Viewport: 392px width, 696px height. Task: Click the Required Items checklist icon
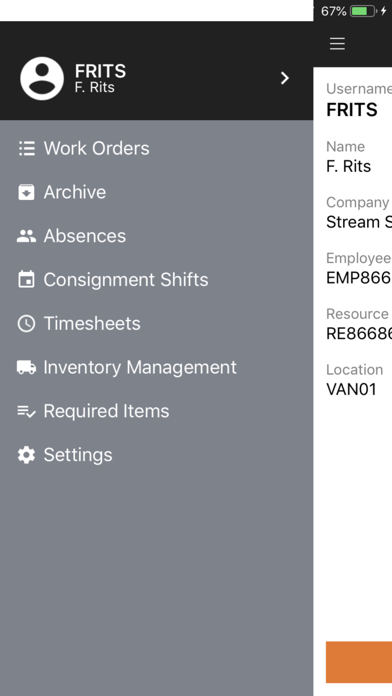click(26, 411)
